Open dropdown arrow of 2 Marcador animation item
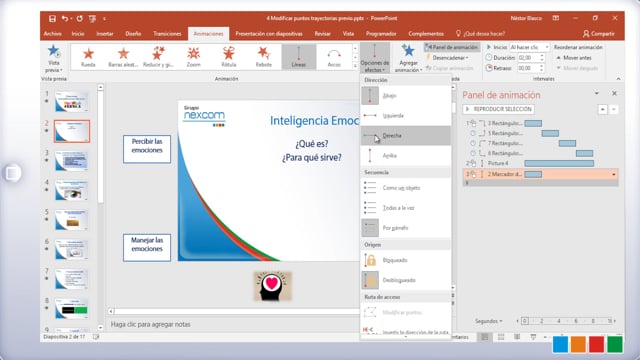 (x=613, y=174)
